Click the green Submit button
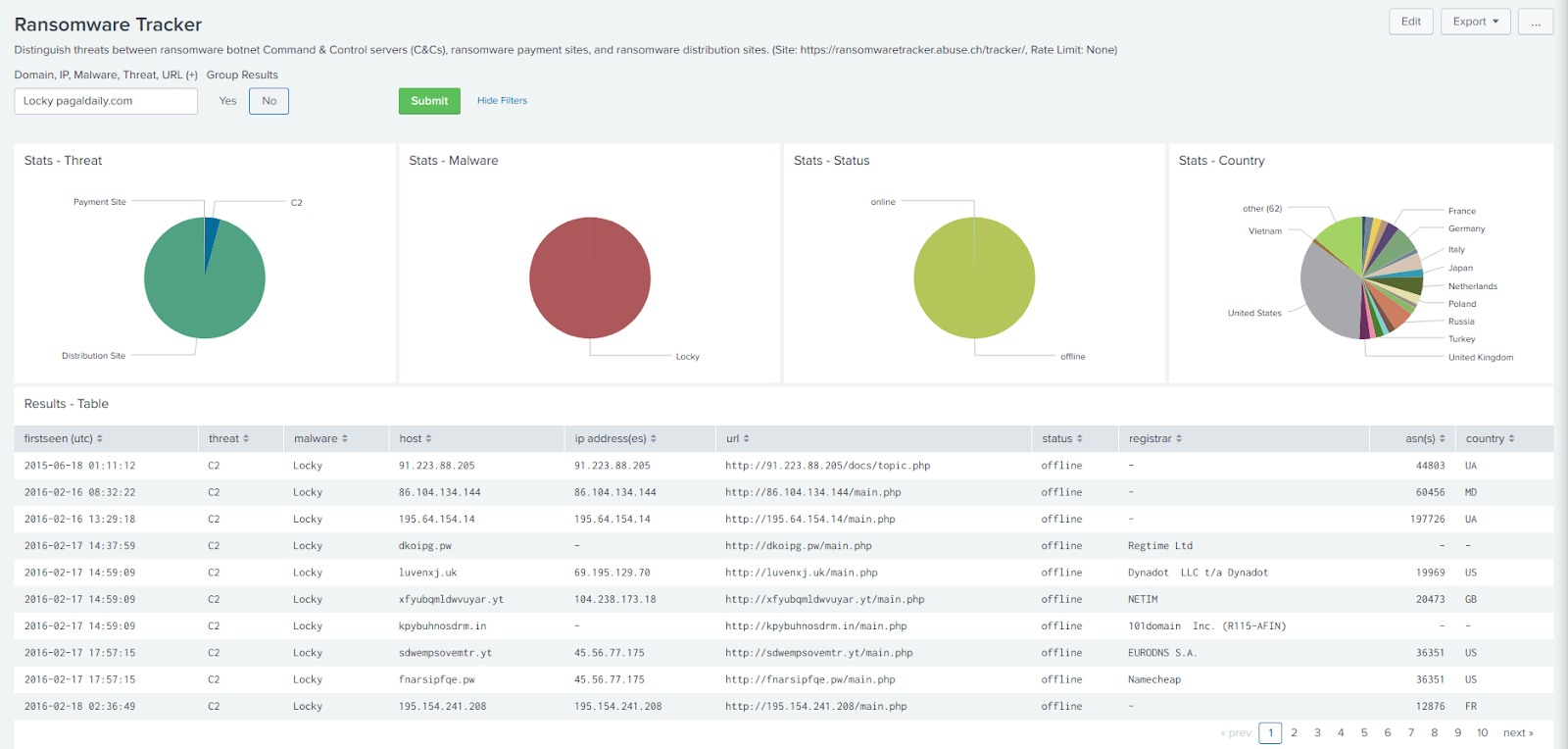 click(x=429, y=101)
